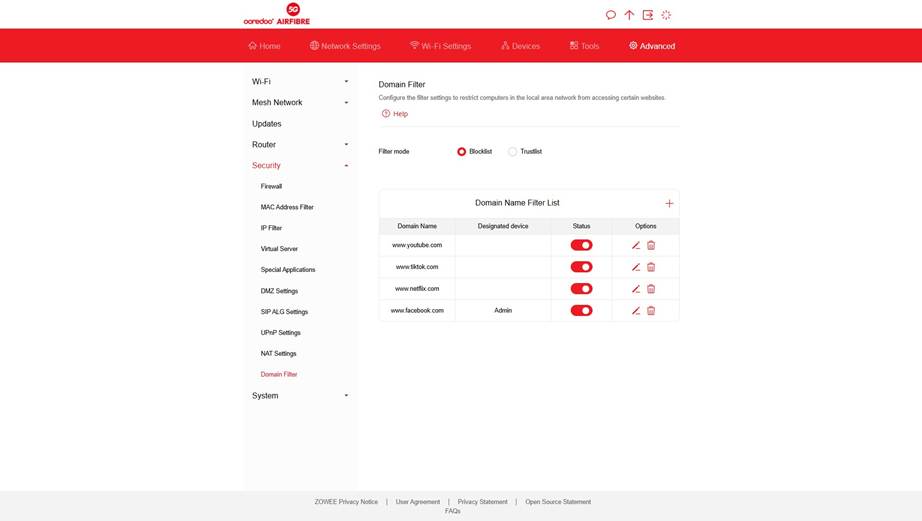
Task: Edit the www.netflix.com filter entry
Action: tap(636, 289)
